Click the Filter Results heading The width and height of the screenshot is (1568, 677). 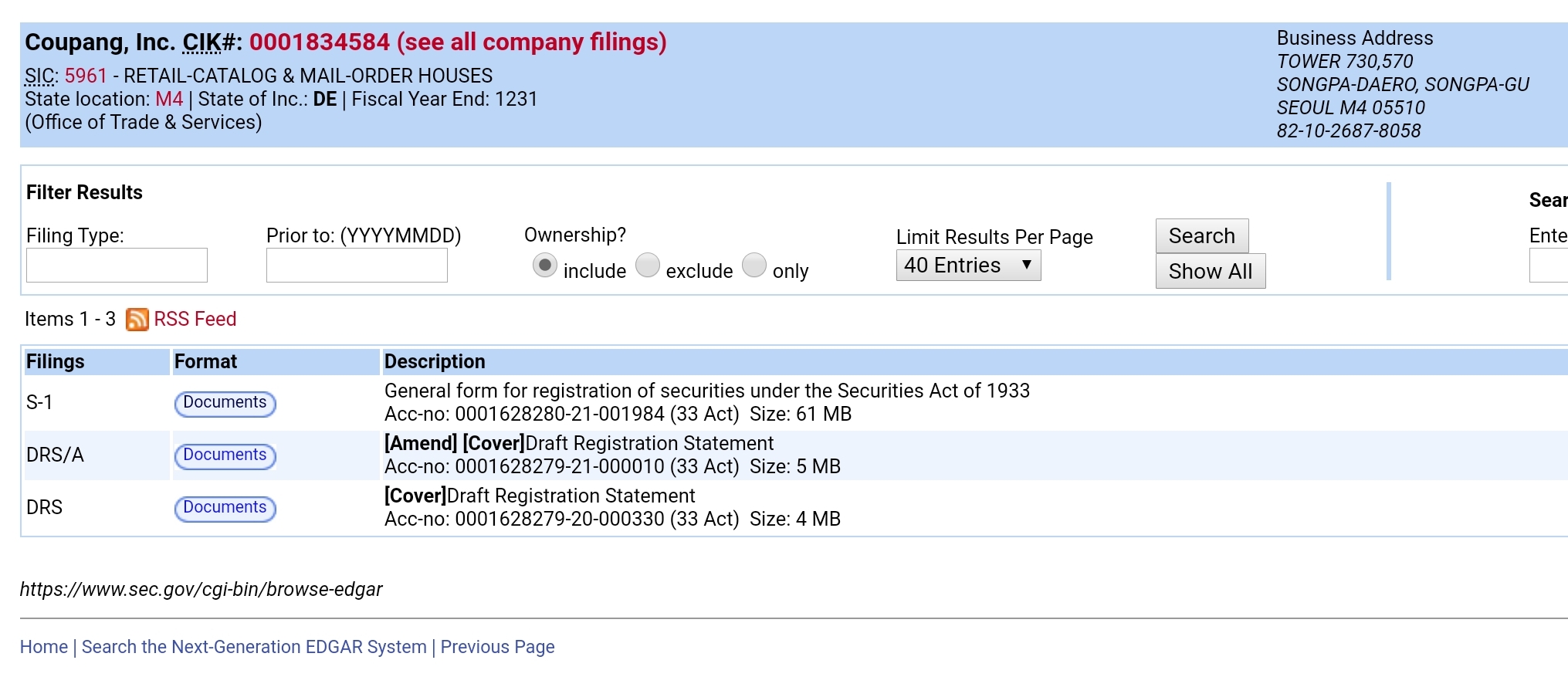(x=84, y=192)
